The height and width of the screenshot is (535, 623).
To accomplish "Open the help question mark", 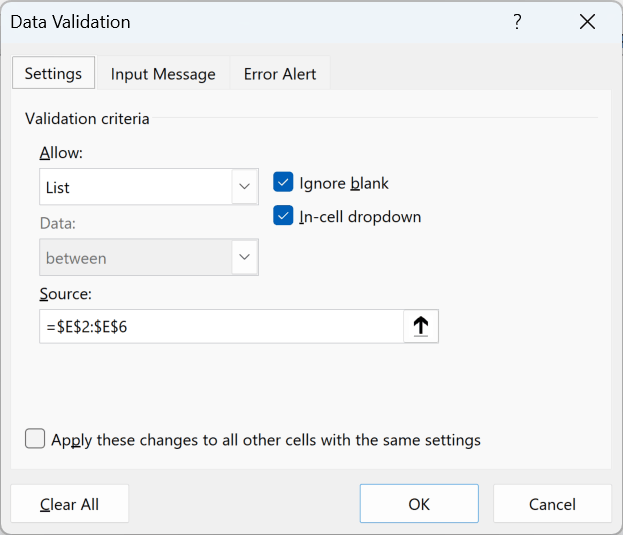I will click(517, 21).
